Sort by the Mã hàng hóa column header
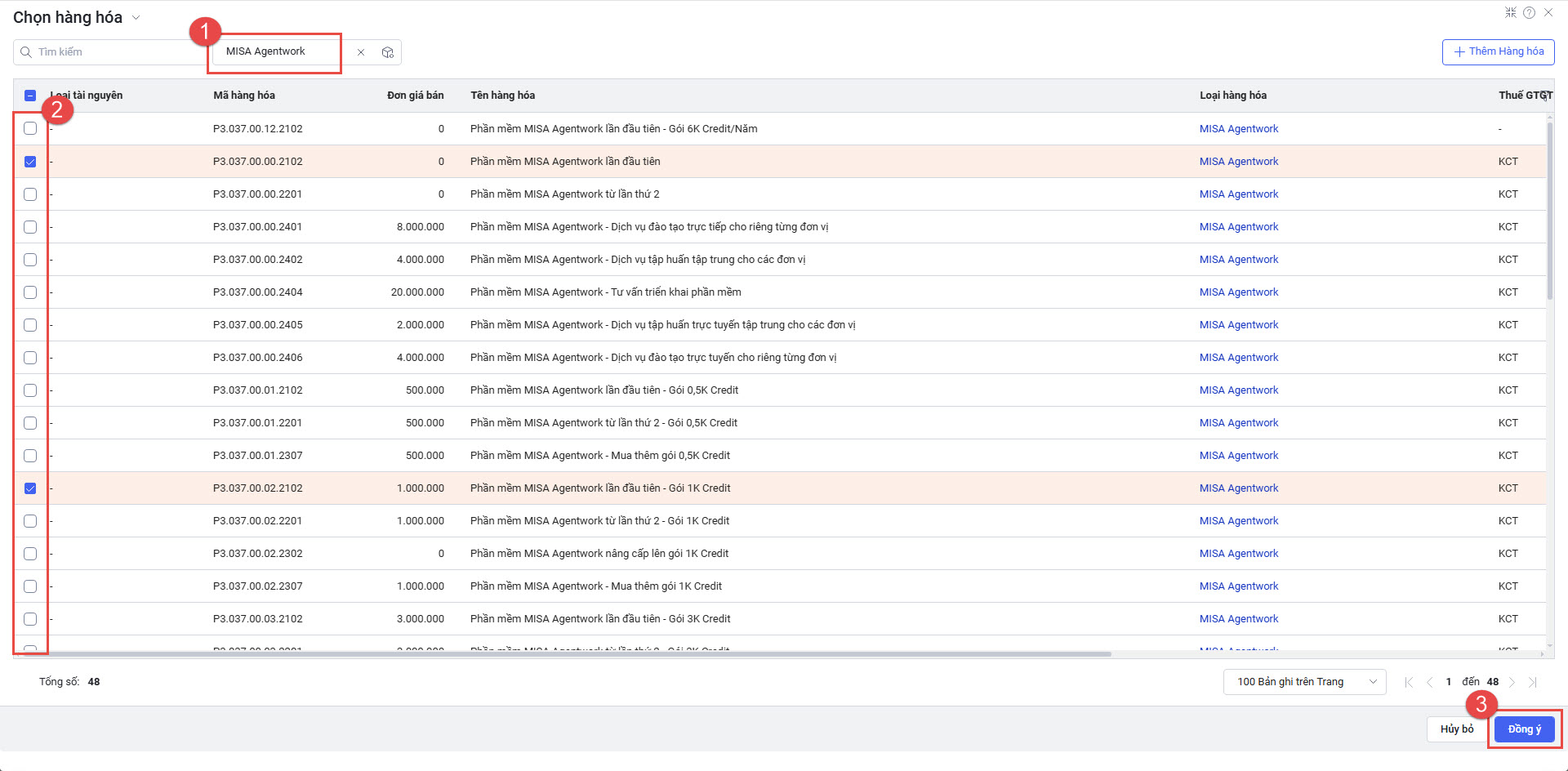This screenshot has height=771, width=1568. [244, 96]
